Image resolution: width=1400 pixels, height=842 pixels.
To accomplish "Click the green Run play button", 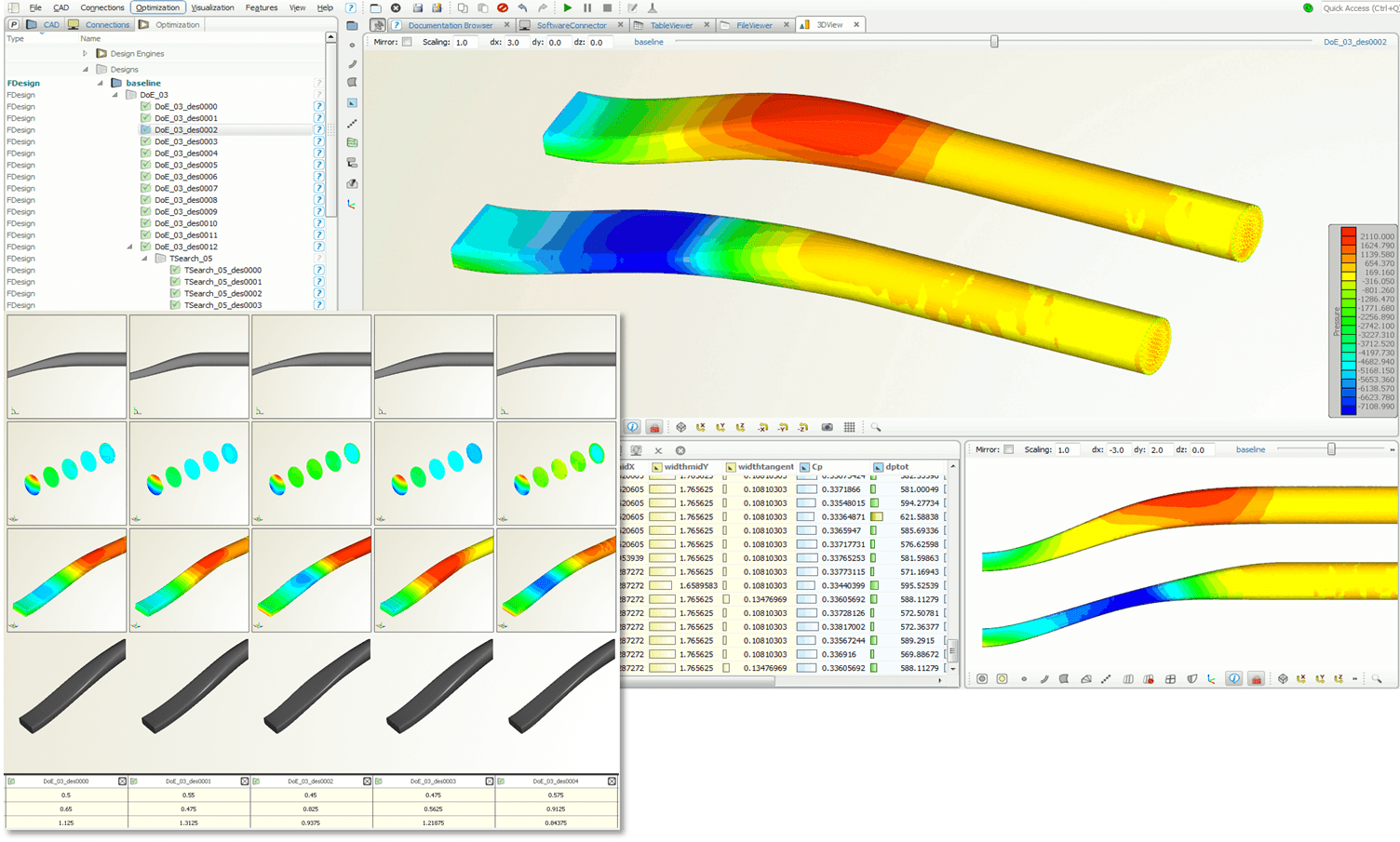I will (568, 7).
